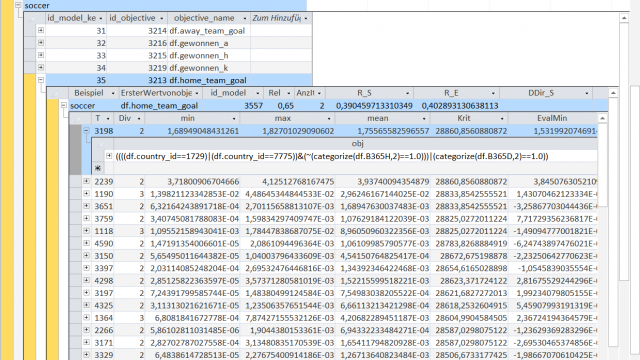Screen dimensions: 640x360
Task: Click the innermost table scroll-up arrow
Action: coord(602,118)
